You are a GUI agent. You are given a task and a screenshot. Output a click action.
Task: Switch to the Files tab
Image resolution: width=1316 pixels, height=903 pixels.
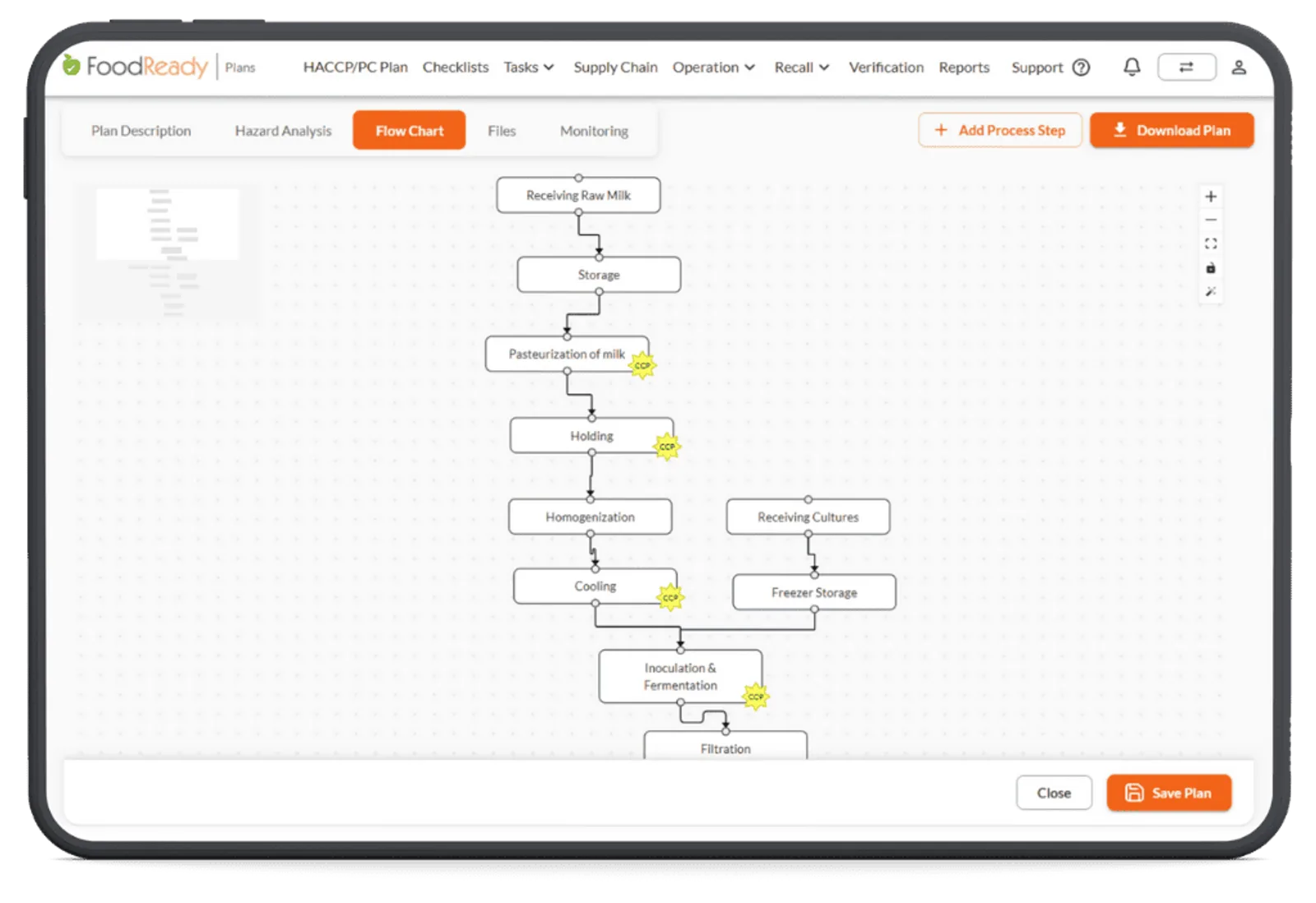[502, 131]
